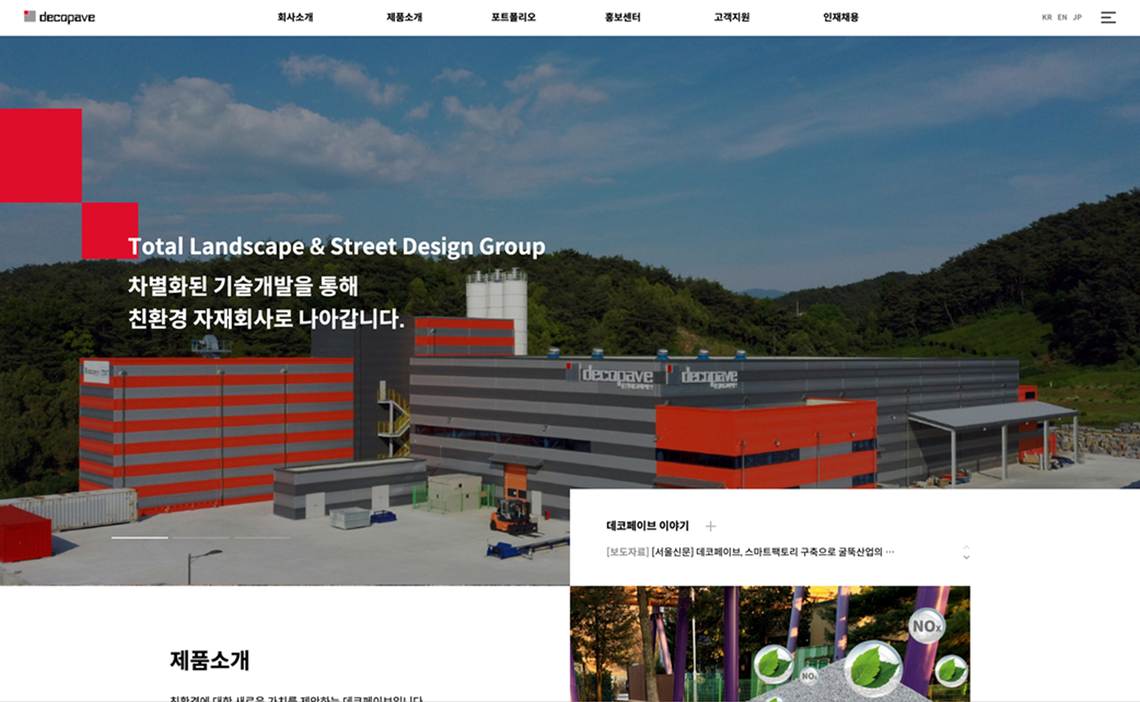
Task: Open the 회사소개 menu
Action: coord(295,17)
